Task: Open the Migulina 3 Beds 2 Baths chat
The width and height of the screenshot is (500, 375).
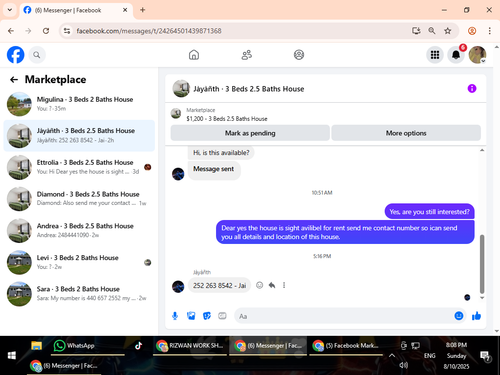Action: 79,104
